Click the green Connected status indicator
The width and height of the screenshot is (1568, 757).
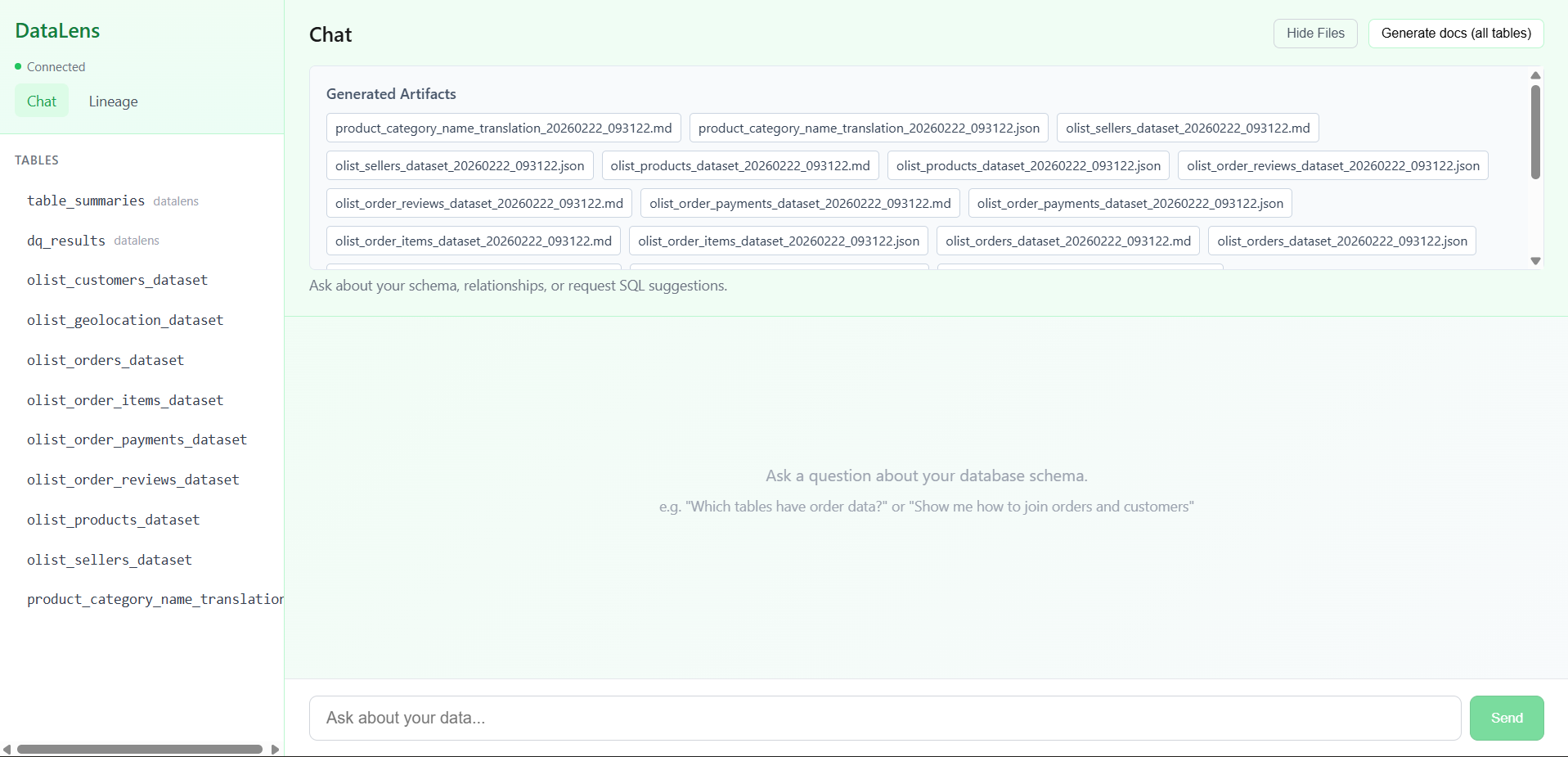tap(50, 66)
